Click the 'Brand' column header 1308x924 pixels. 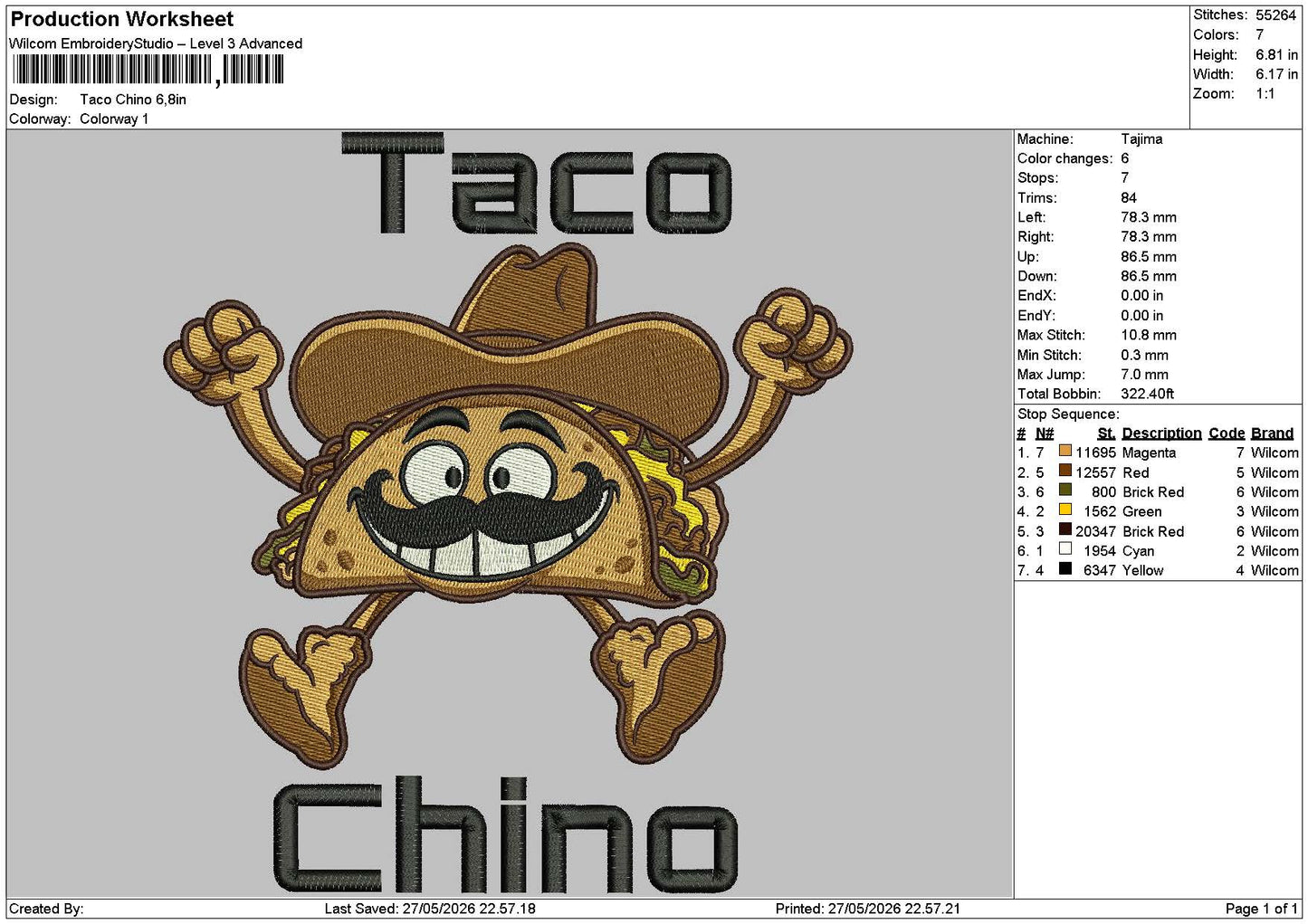1273,433
